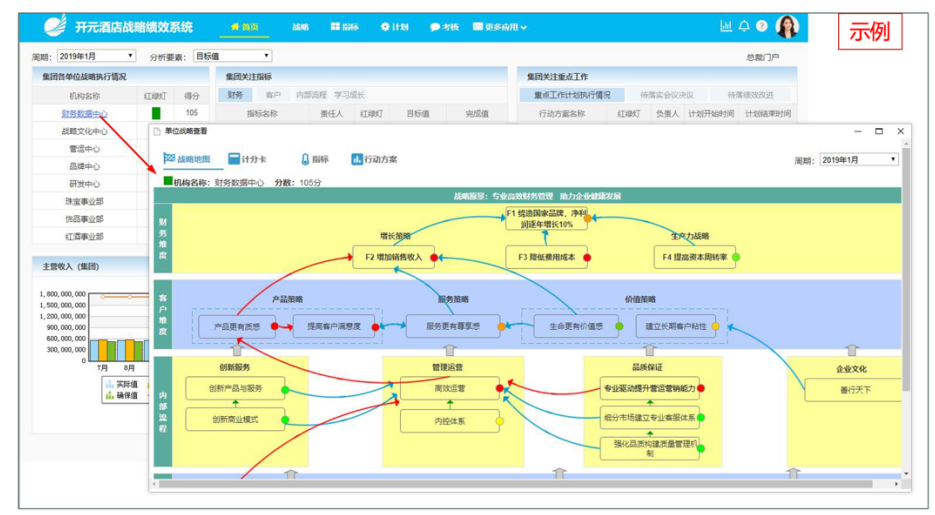The height and width of the screenshot is (515, 935).
Task: Select 品牌中心 in the organization list
Action: point(85,166)
